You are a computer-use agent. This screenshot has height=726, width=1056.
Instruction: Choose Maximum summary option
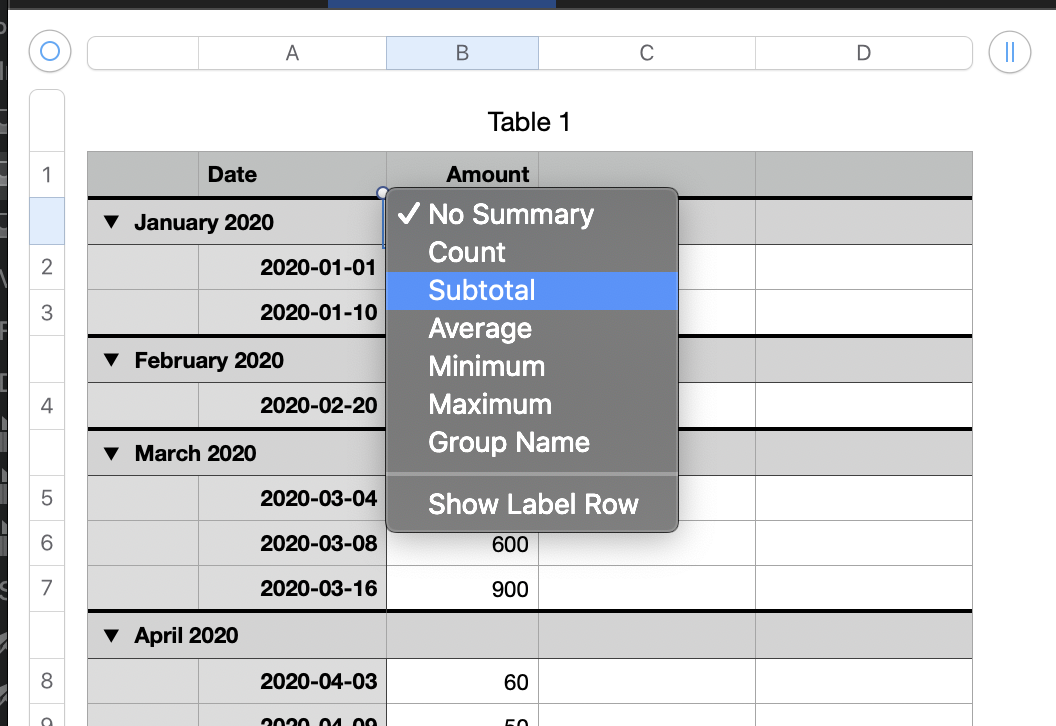click(490, 405)
